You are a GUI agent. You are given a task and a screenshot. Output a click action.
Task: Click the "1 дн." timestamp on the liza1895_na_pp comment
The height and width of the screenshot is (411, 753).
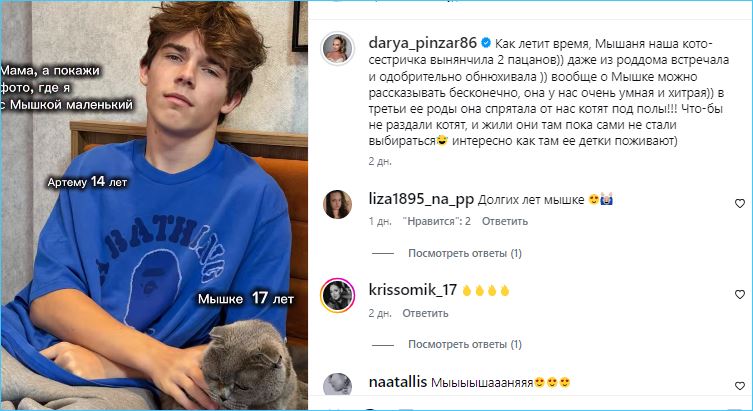[380, 221]
